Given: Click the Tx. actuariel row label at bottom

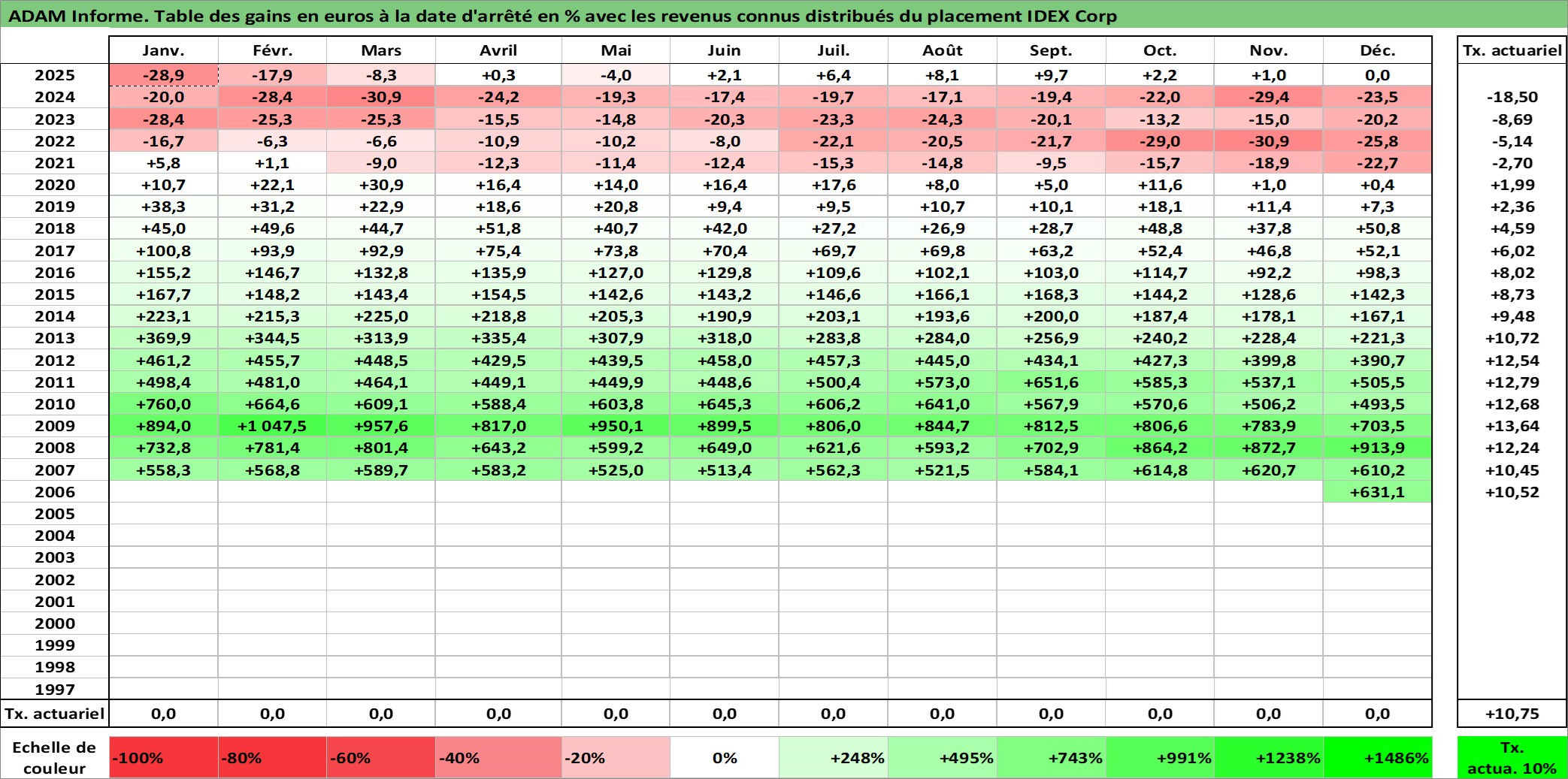Looking at the screenshot, I should coord(55,714).
